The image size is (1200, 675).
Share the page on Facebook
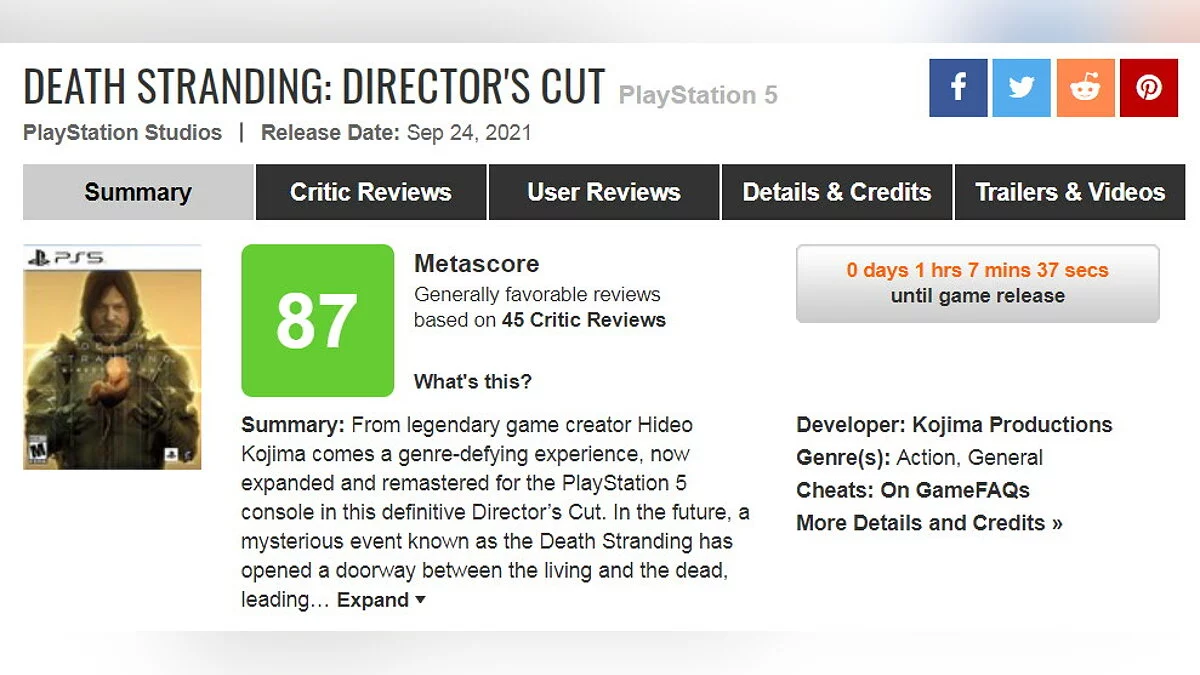[x=958, y=88]
